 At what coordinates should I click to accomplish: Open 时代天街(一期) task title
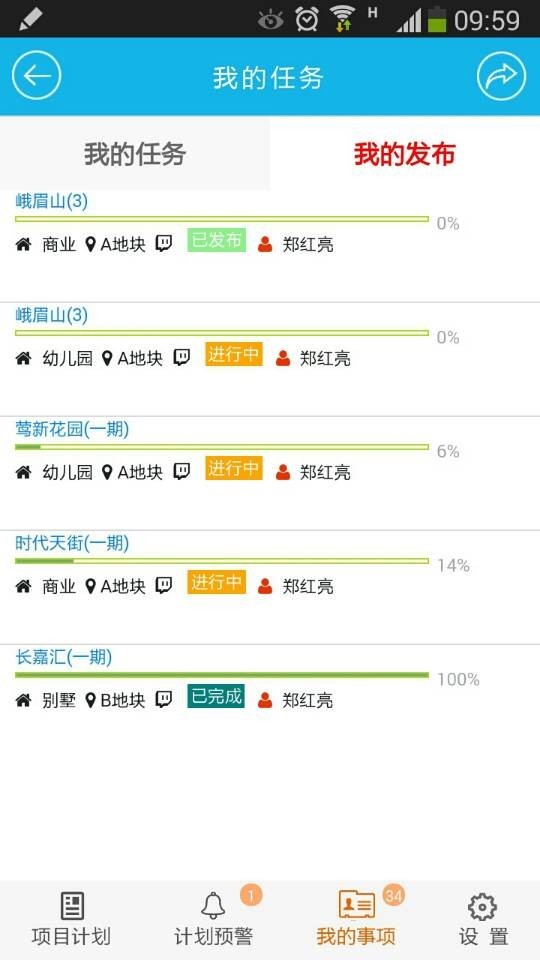(x=72, y=543)
